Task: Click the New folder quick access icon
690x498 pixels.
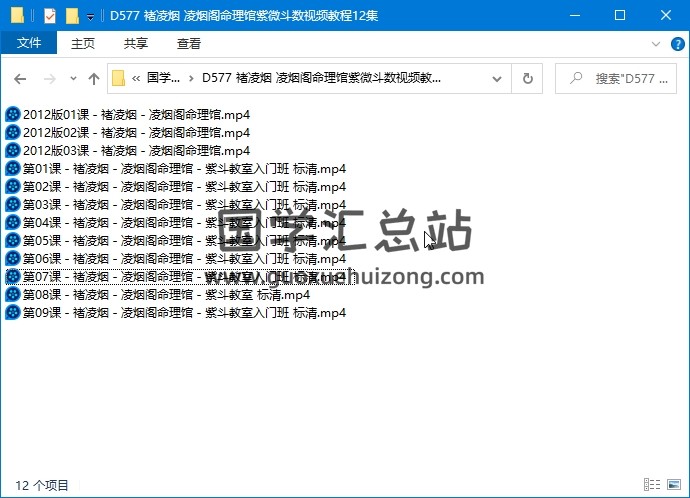Action: click(72, 16)
